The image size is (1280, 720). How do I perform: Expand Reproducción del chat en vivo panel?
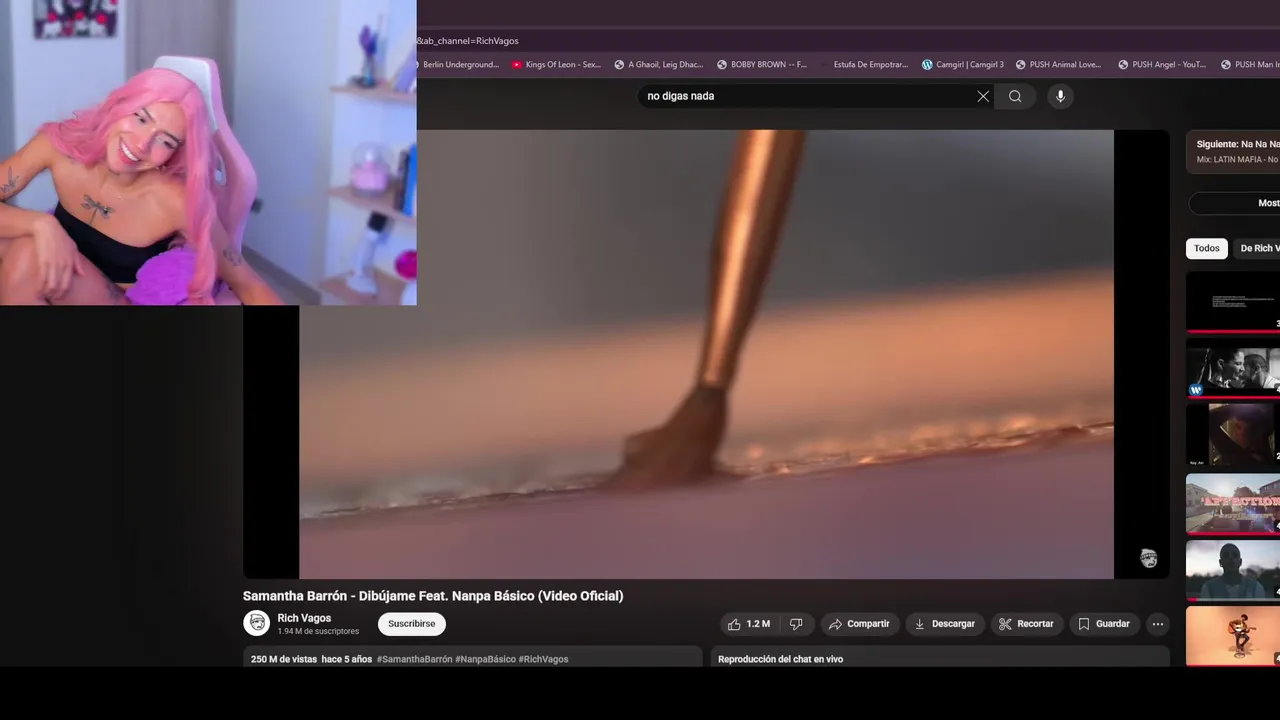940,657
